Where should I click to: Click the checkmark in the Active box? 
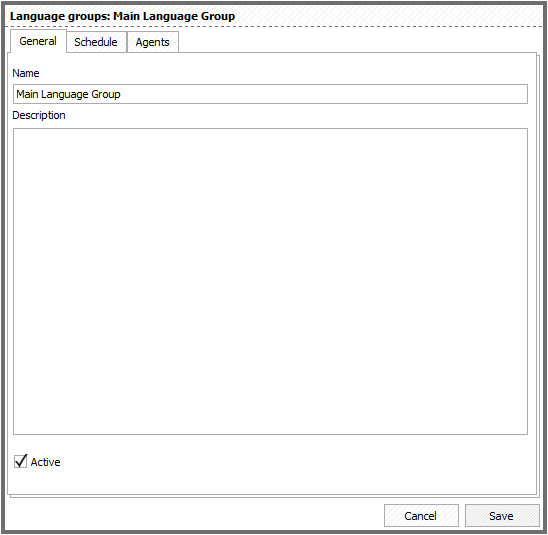point(20,461)
